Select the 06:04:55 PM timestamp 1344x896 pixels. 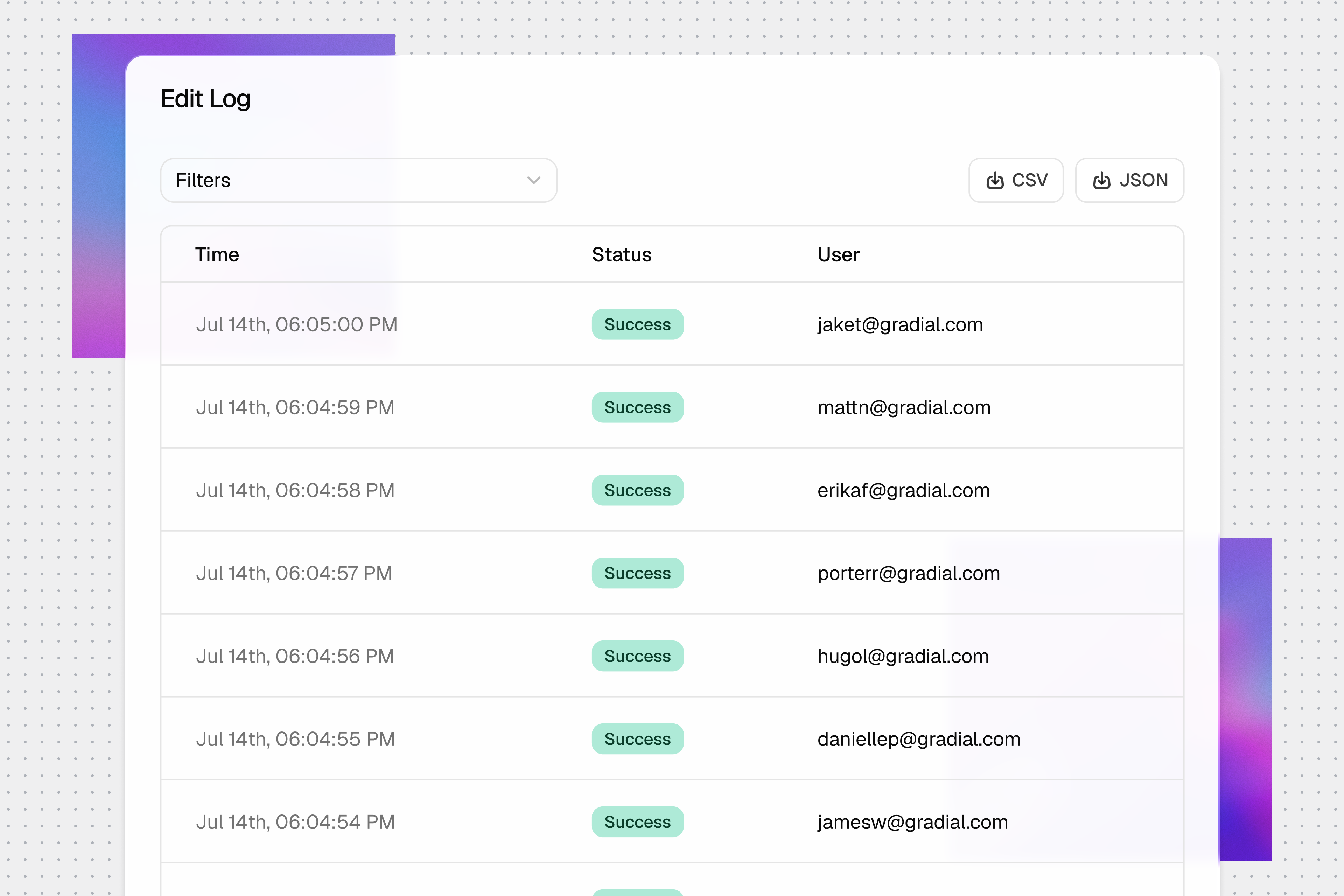295,739
